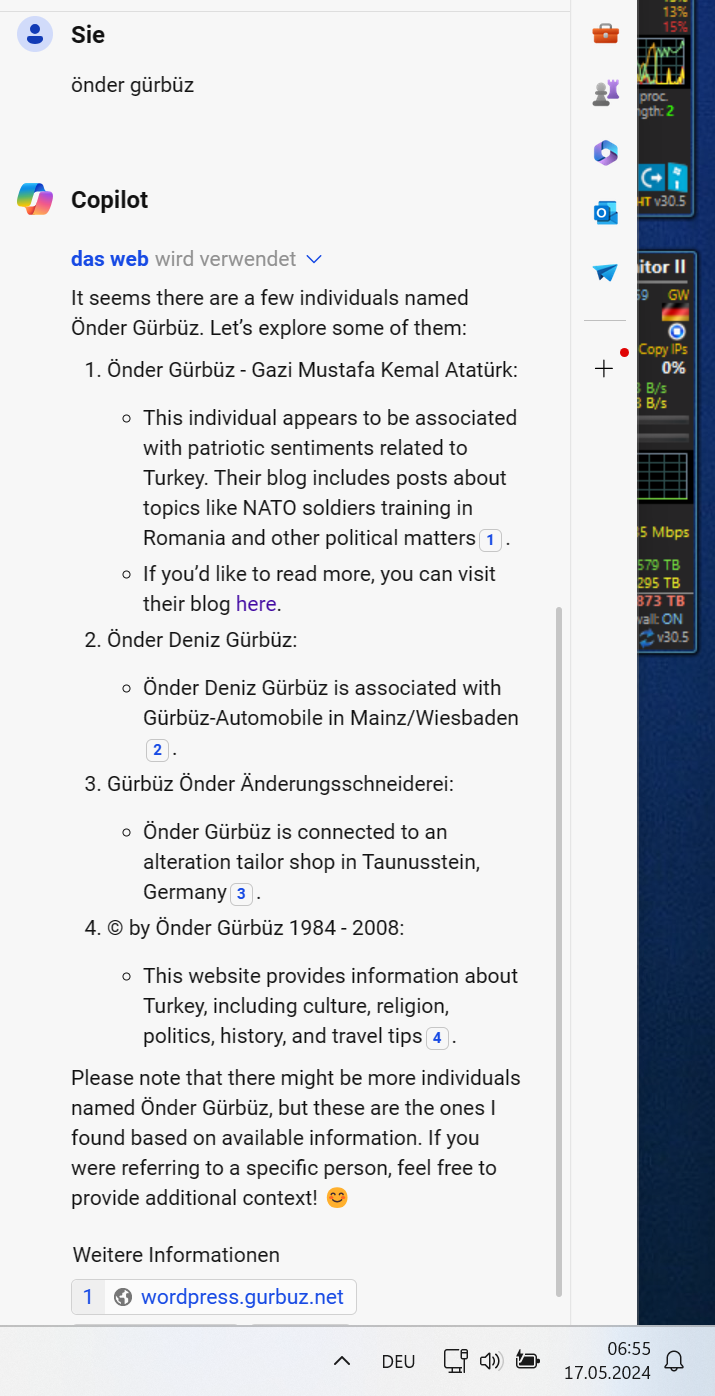This screenshot has height=1396, width=715.
Task: Click the round blue icon under the flag
Action: tap(676, 331)
